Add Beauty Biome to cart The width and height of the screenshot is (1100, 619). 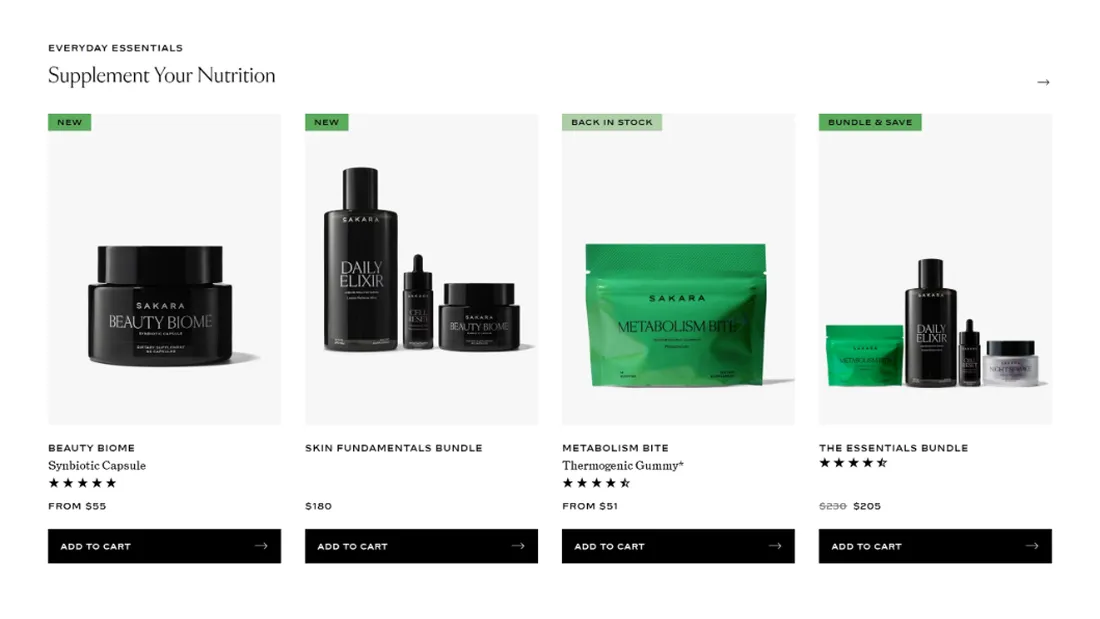coord(164,546)
